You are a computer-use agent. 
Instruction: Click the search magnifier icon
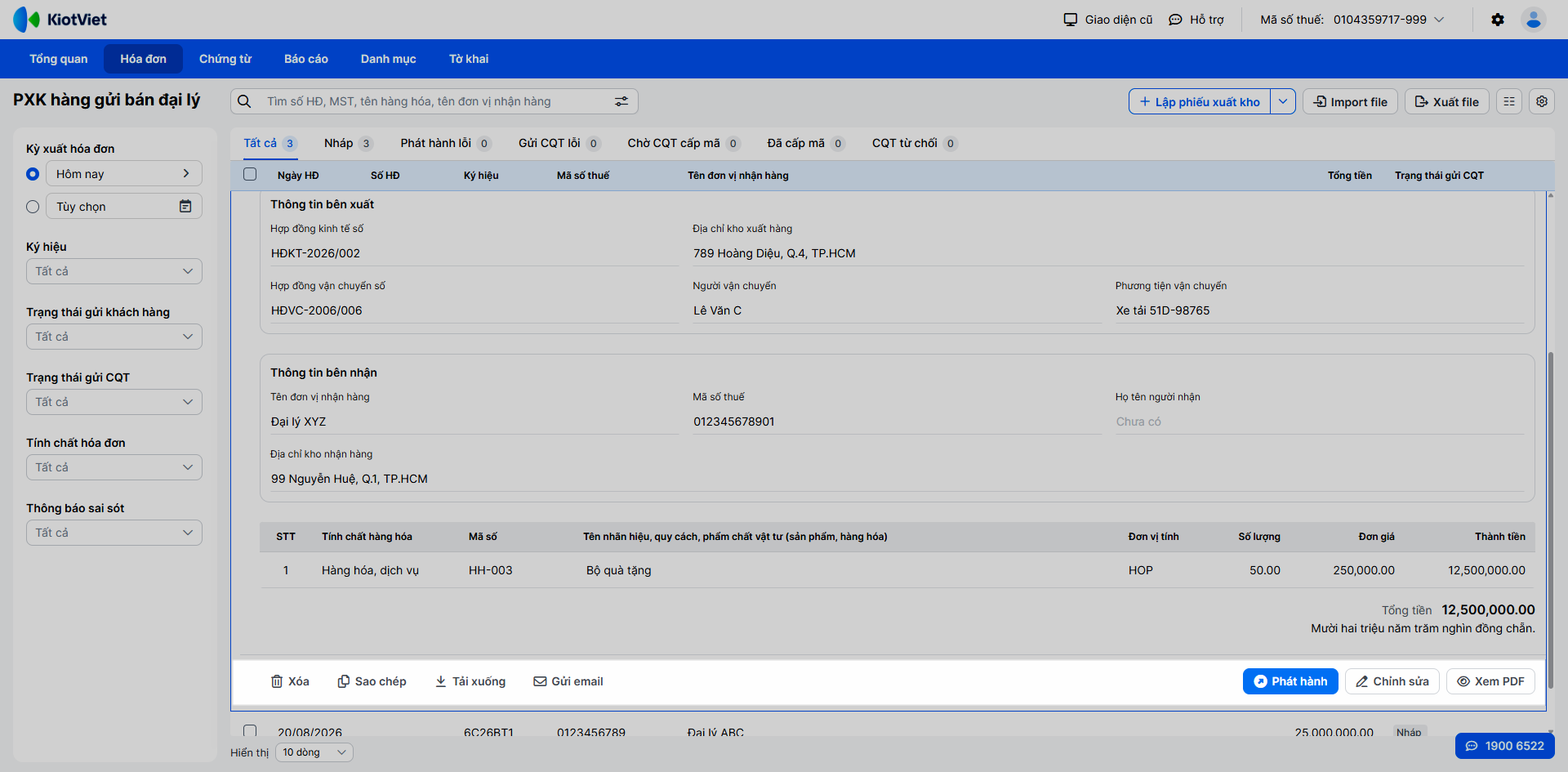(x=244, y=101)
